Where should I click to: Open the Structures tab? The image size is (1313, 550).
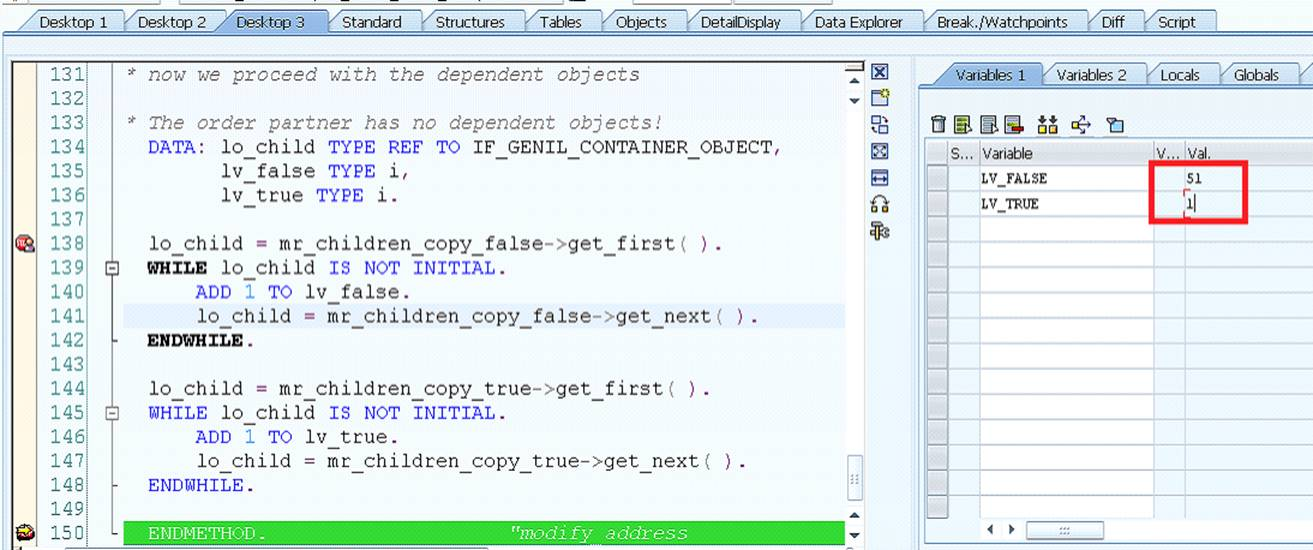pos(470,21)
